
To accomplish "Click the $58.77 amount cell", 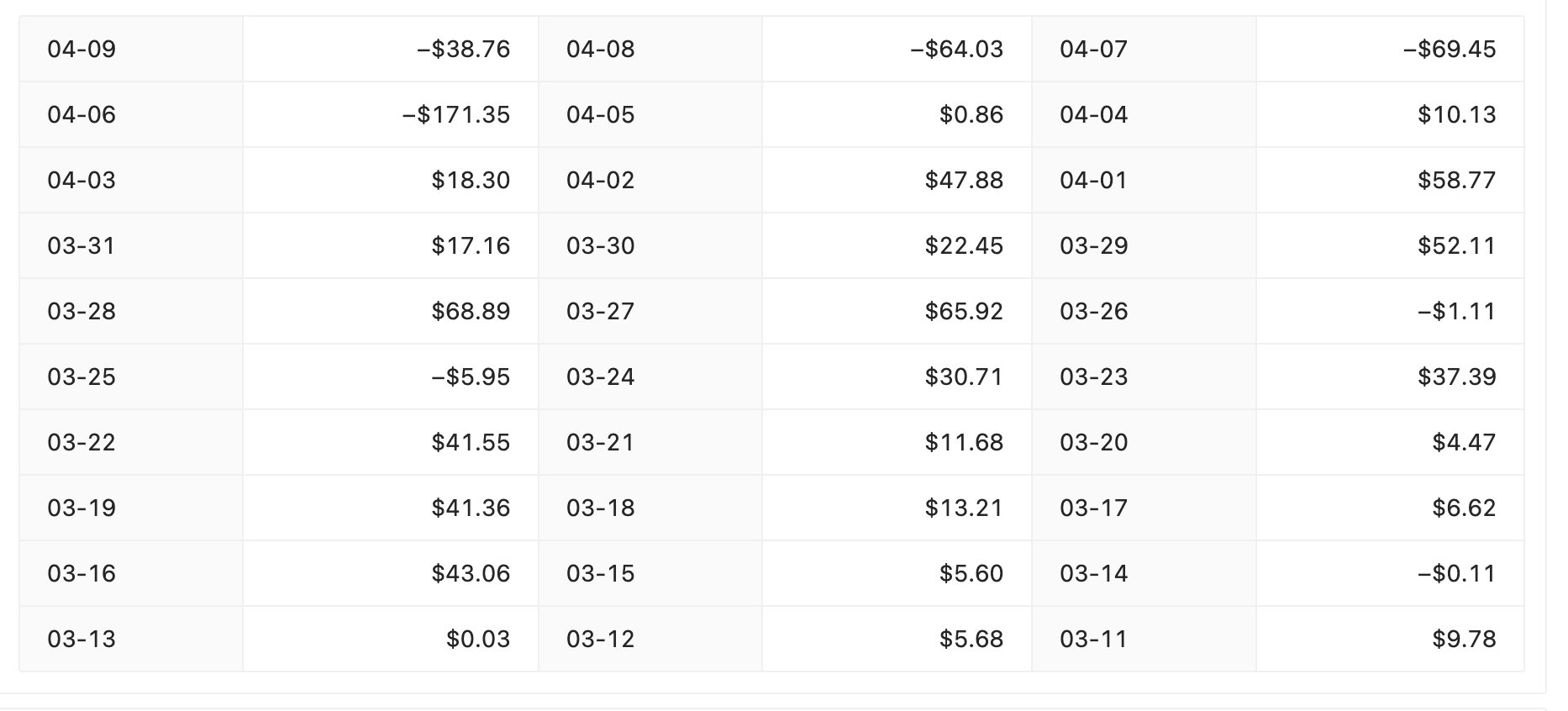I will [x=1391, y=180].
